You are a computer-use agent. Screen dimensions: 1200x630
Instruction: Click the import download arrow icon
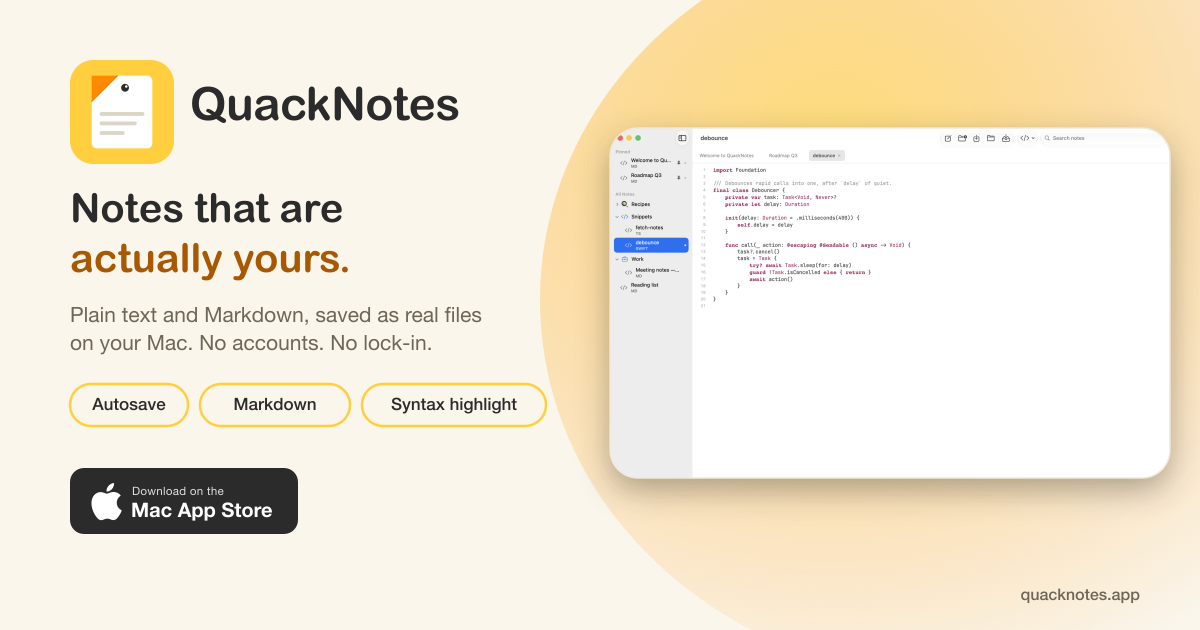click(976, 138)
